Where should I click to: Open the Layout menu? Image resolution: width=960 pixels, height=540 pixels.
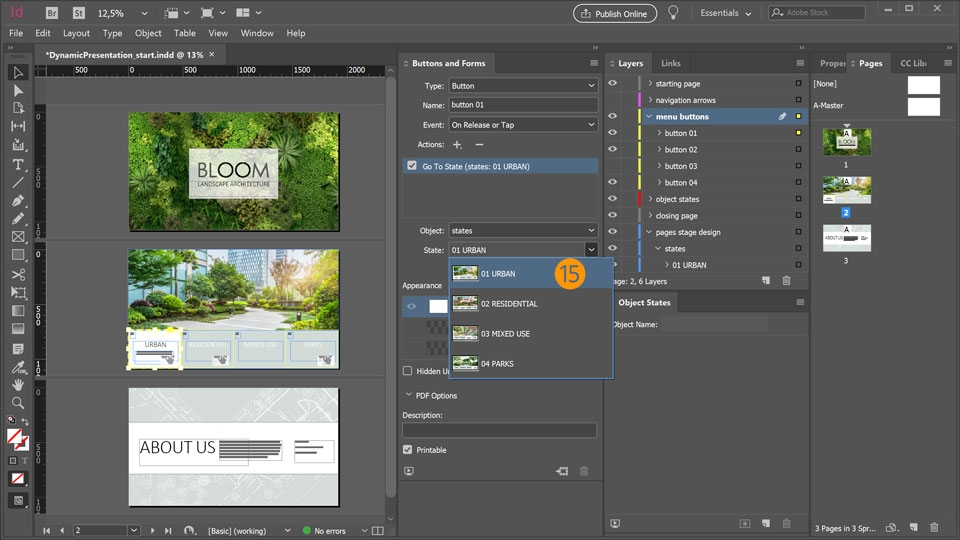[76, 33]
